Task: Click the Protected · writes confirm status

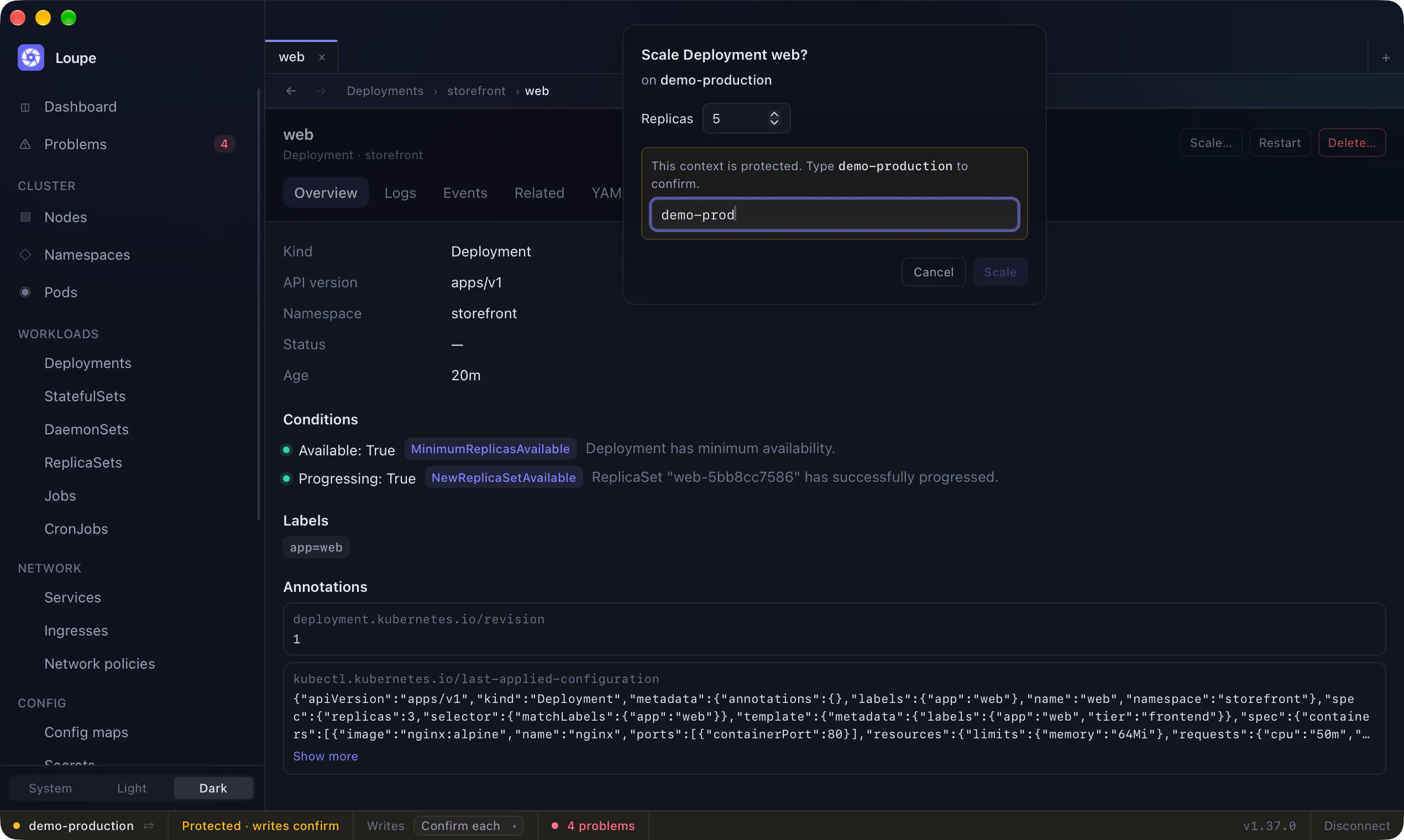Action: point(260,826)
